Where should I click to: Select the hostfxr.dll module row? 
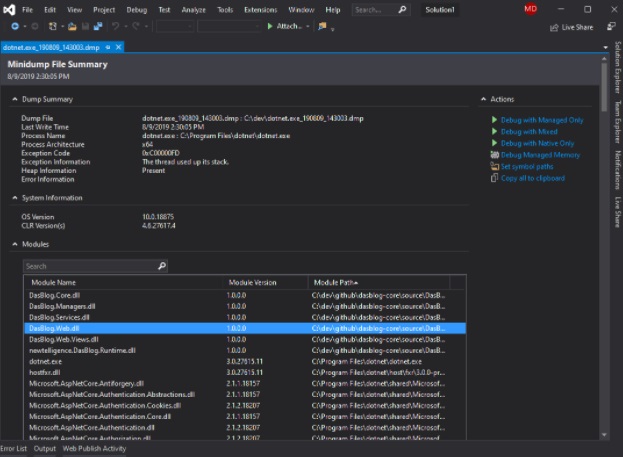tap(245, 372)
